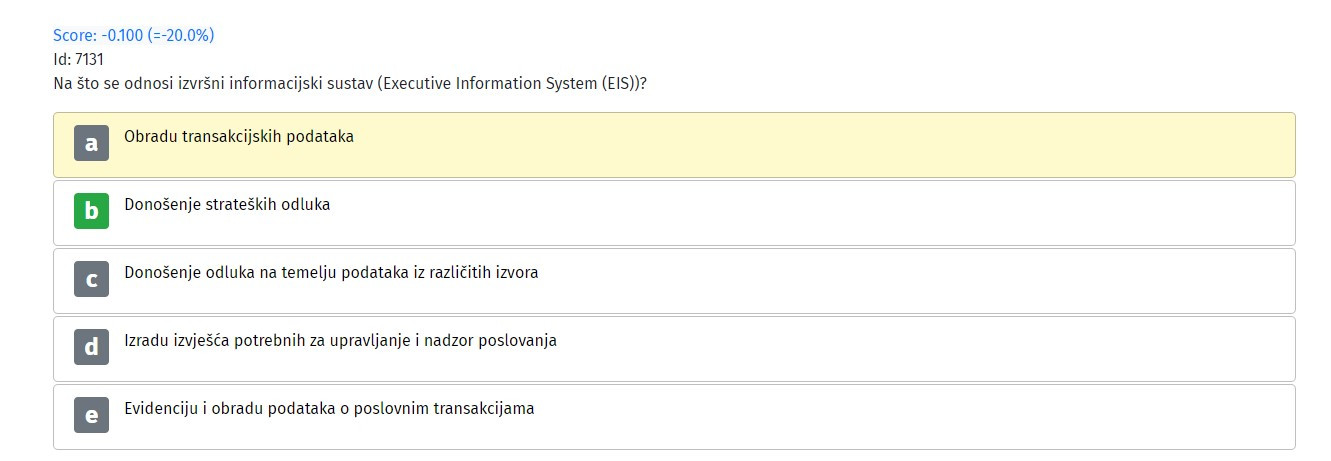Choose the gray letter 'd' badge
This screenshot has width=1331, height=461.
[91, 348]
